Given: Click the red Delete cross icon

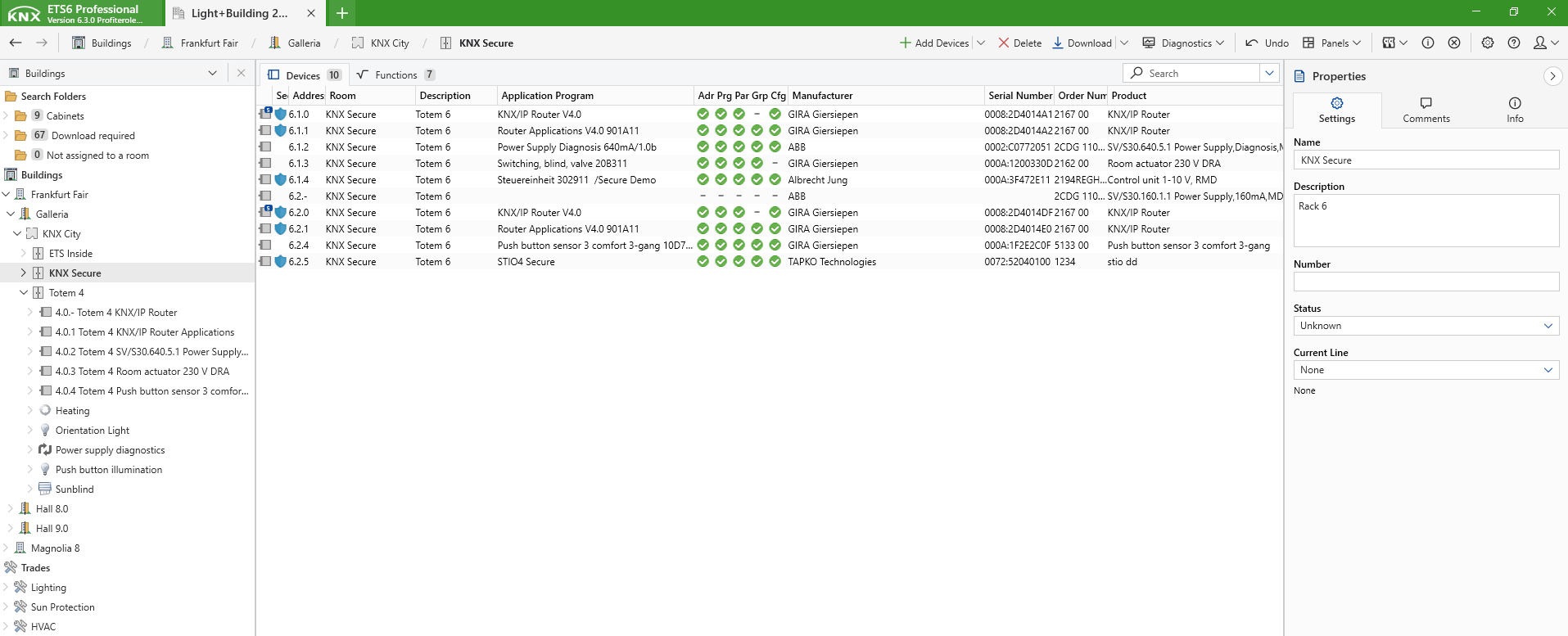Looking at the screenshot, I should pyautogui.click(x=1003, y=43).
